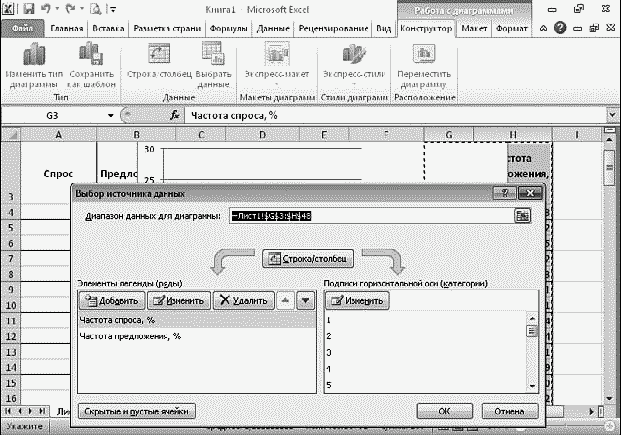
Task: Click Сохранить как шаблон icon
Action: point(91,53)
